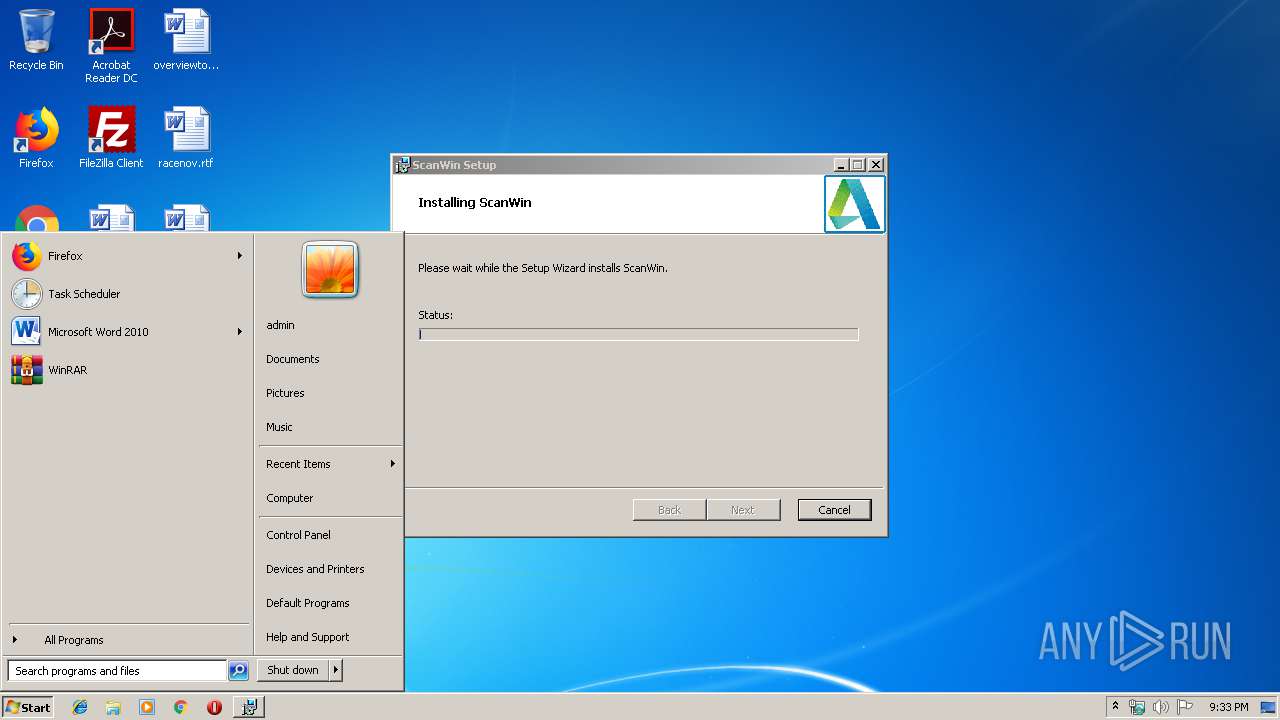1280x720 pixels.
Task: Open shut down options arrow
Action: click(336, 670)
